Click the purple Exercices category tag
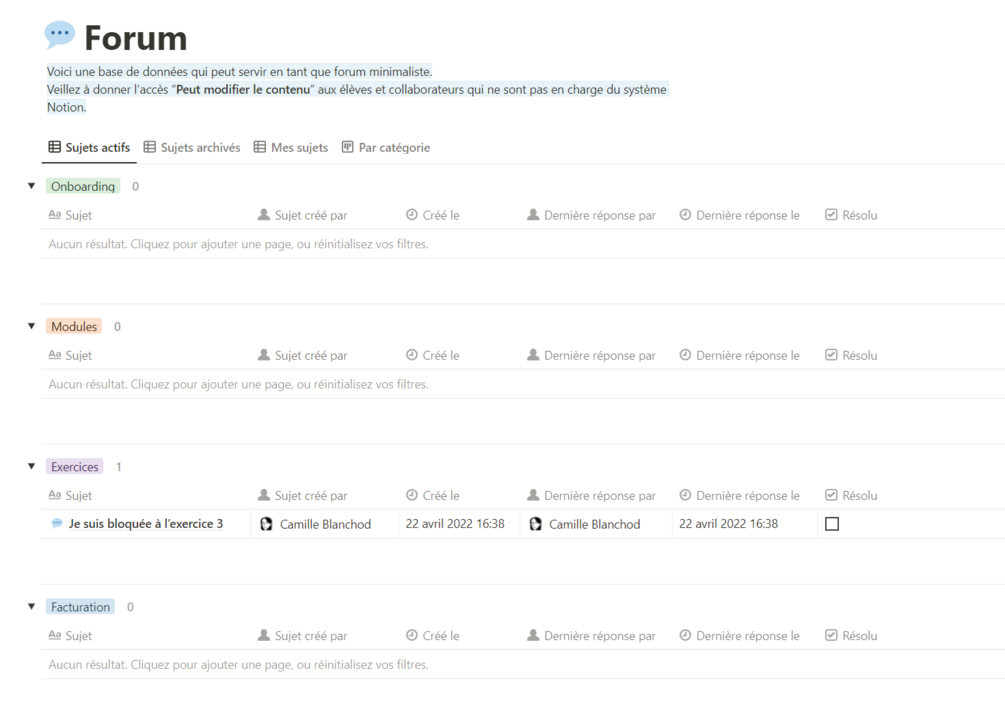The width and height of the screenshot is (1005, 716). point(74,467)
